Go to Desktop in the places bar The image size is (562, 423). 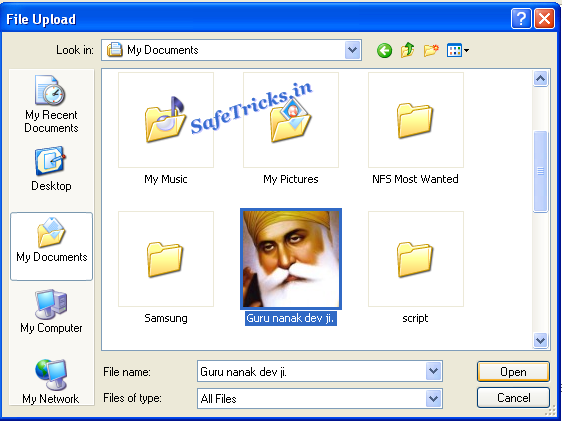click(51, 169)
